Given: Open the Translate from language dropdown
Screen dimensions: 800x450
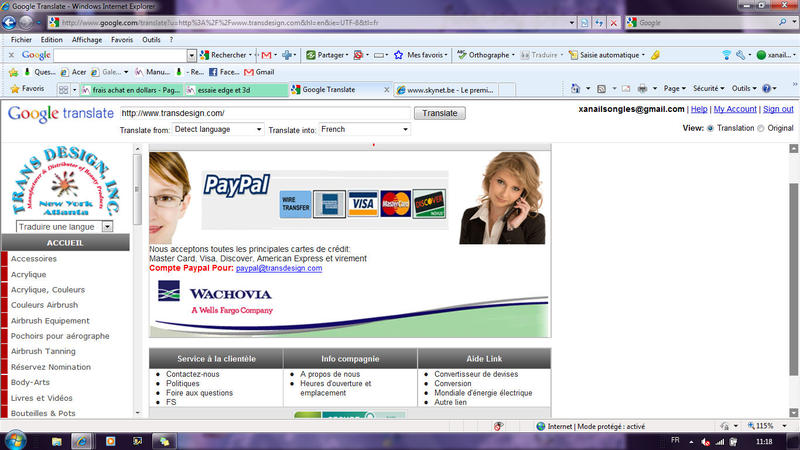Looking at the screenshot, I should 217,130.
